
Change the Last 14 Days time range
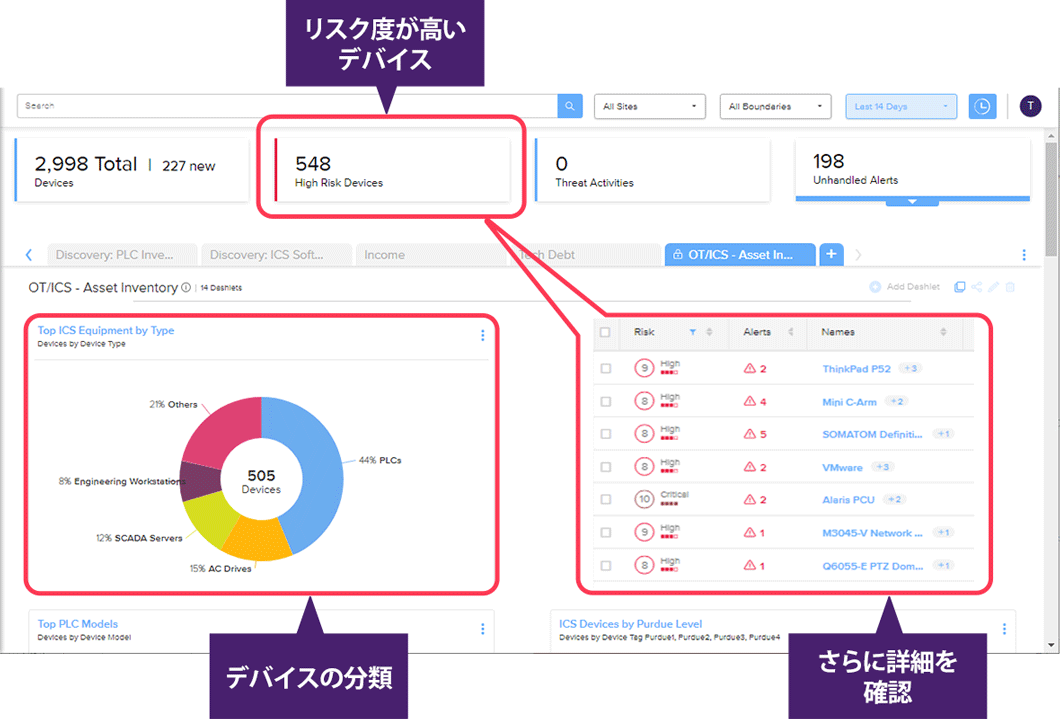click(x=900, y=106)
